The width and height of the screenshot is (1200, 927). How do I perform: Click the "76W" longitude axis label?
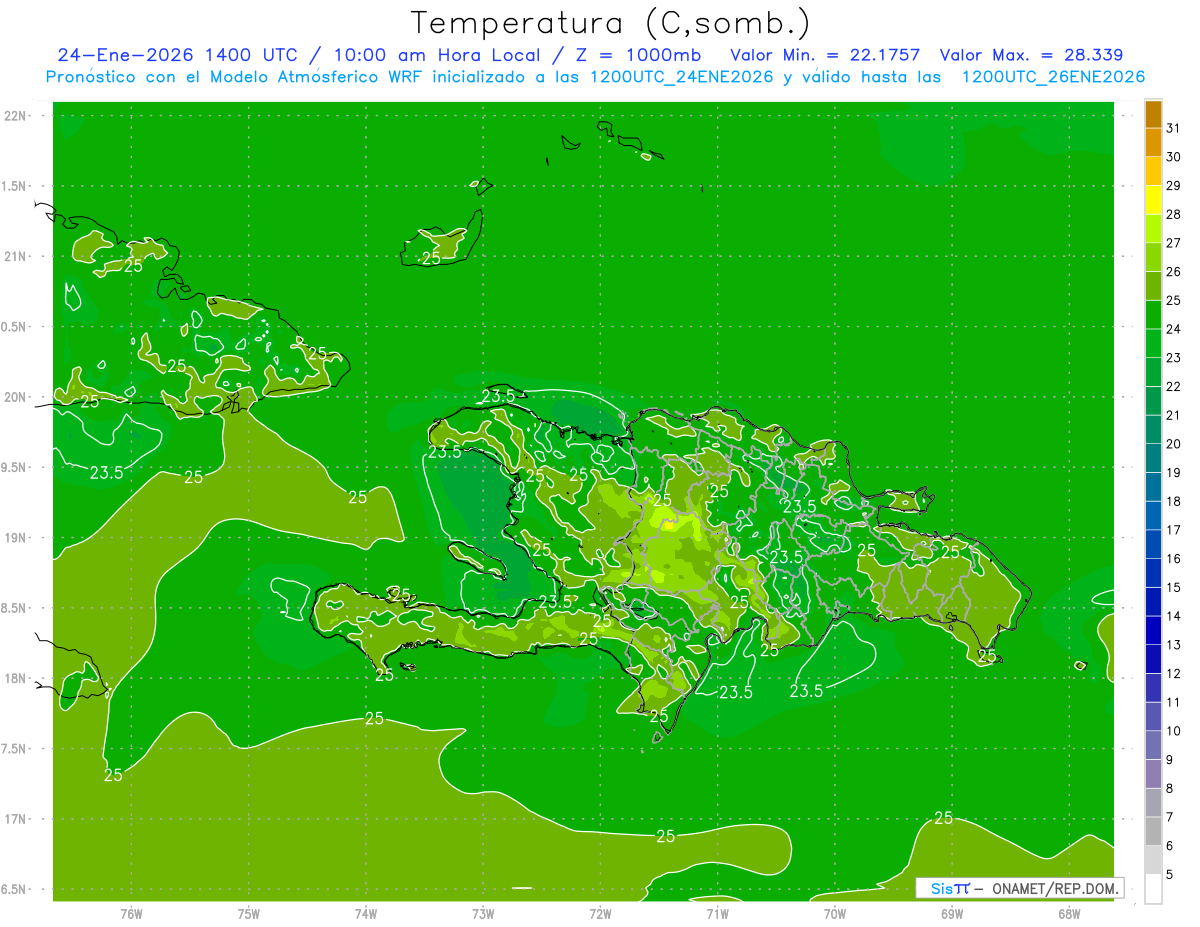point(131,914)
